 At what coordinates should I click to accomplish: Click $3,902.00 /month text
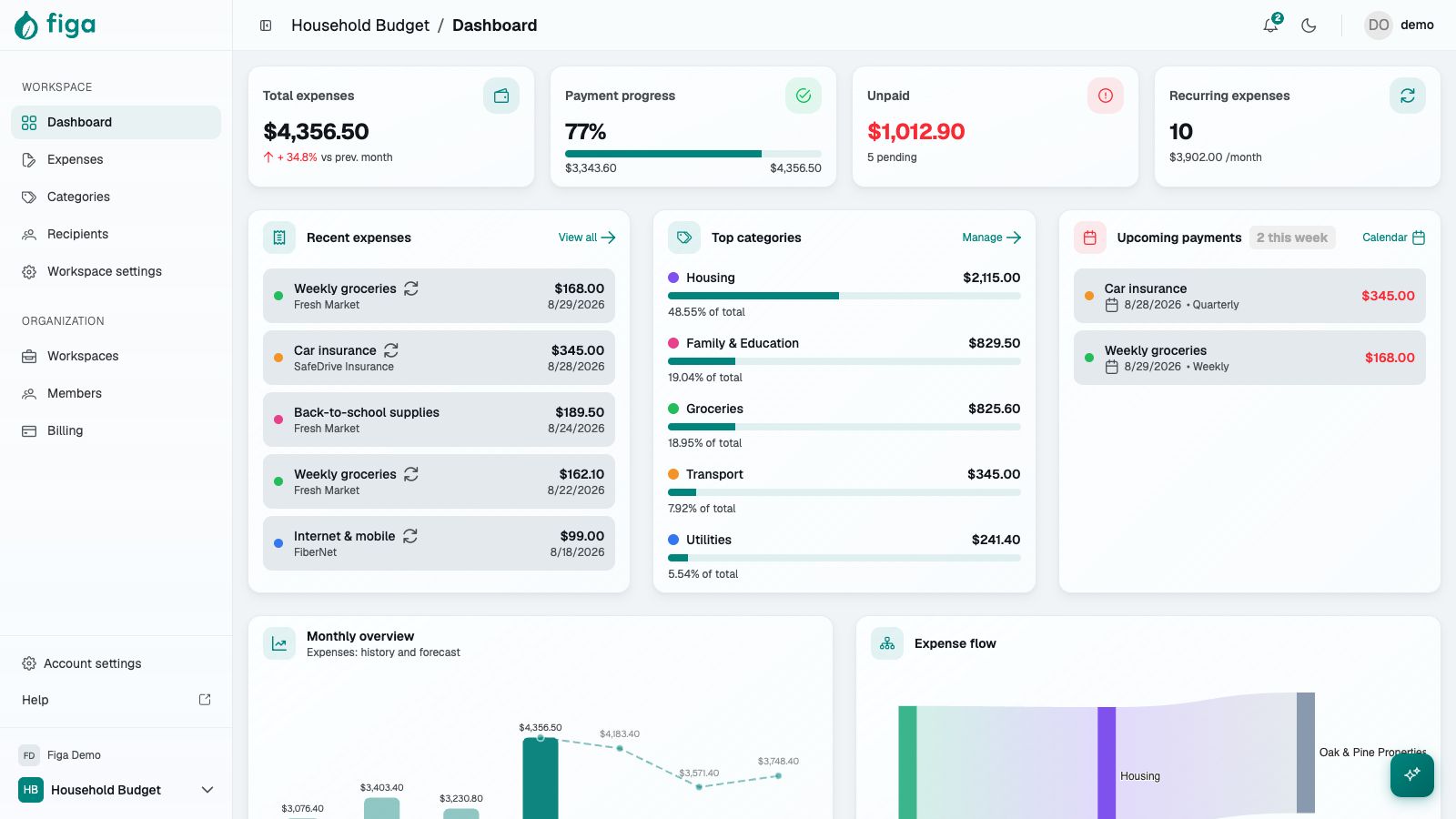click(x=1216, y=157)
